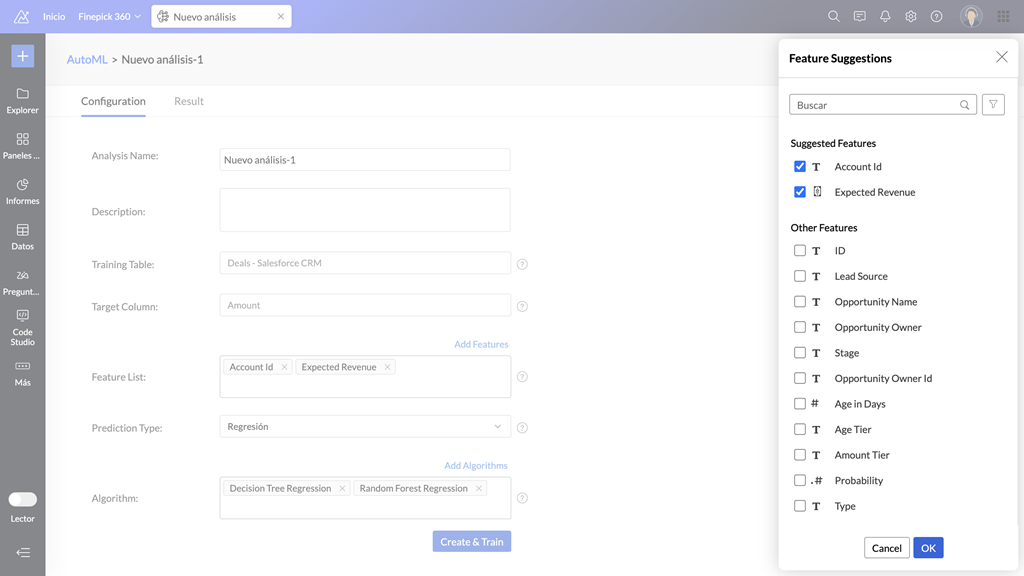Switch to the Result tab
This screenshot has width=1024, height=576.
(x=188, y=101)
